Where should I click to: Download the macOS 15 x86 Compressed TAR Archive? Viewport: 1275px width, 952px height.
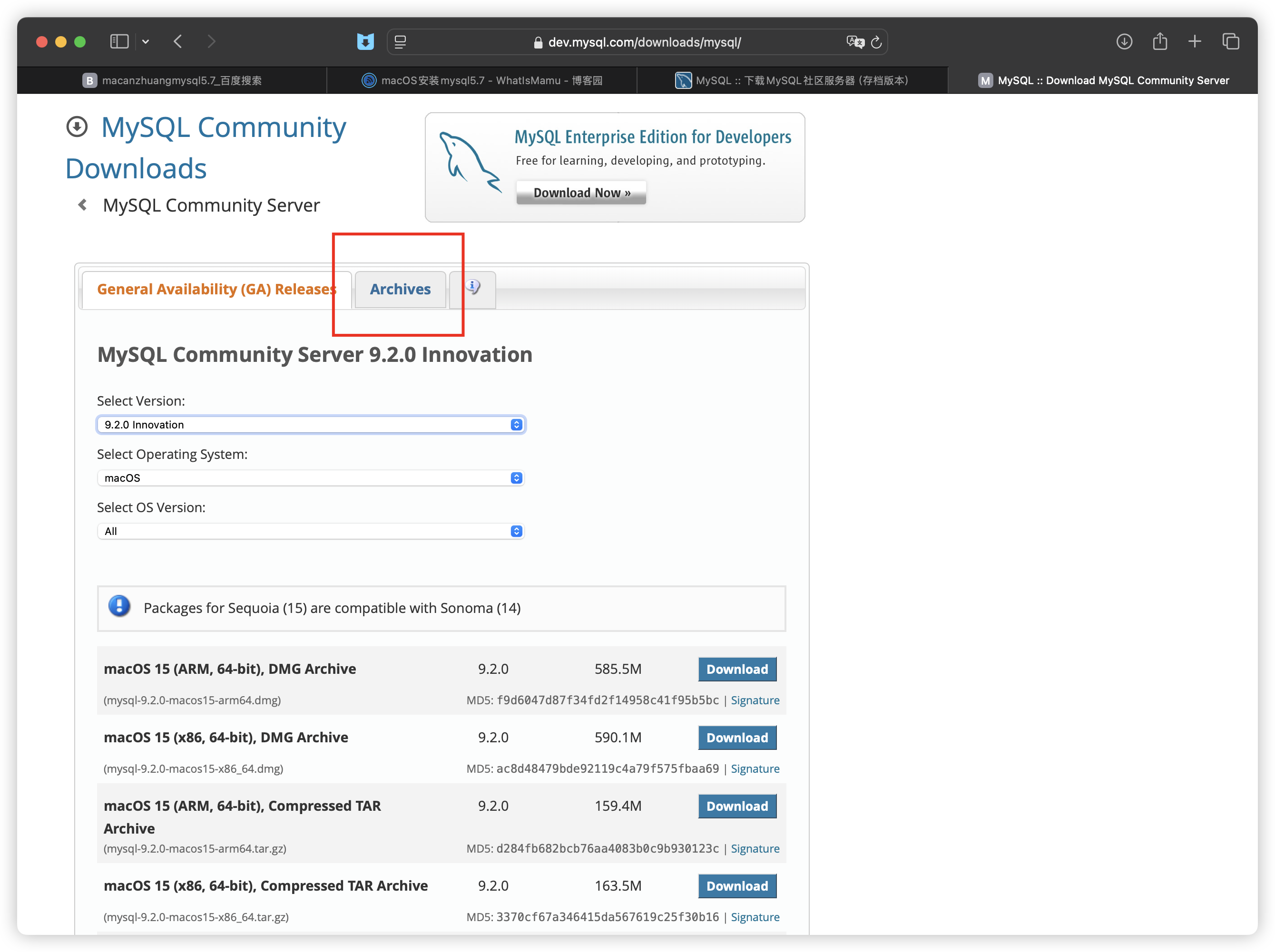737,886
